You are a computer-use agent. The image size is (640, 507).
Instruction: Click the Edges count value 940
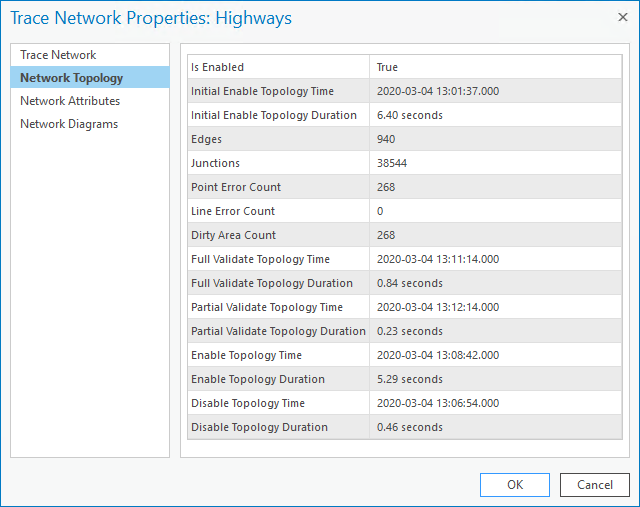pyautogui.click(x=386, y=139)
